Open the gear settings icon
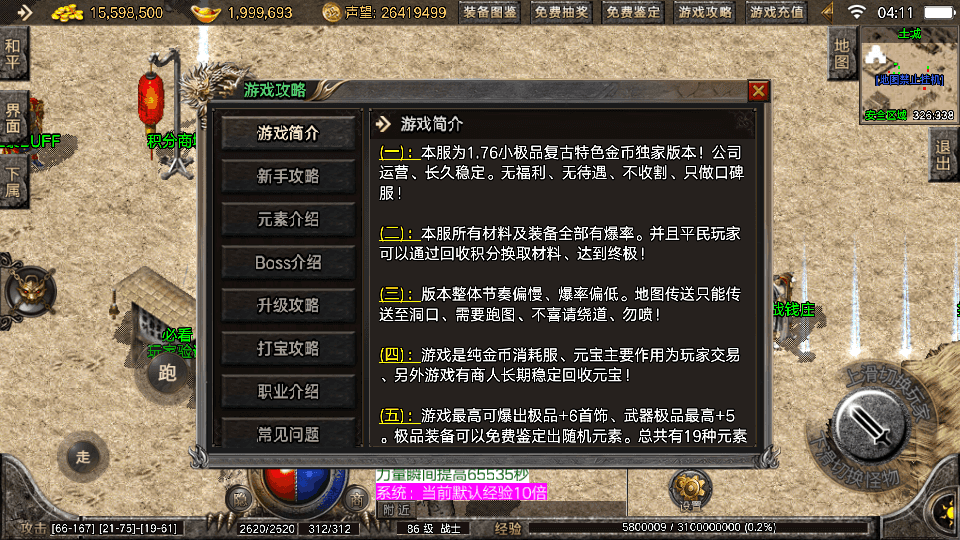The image size is (960, 540). 690,490
